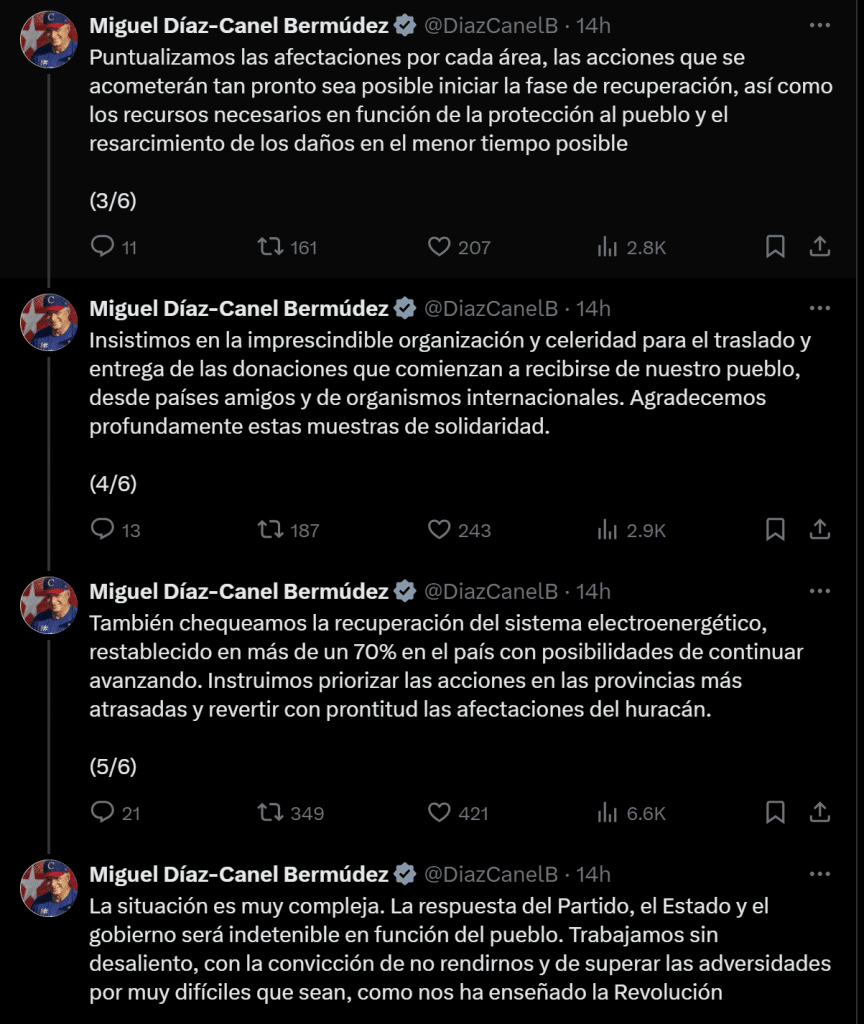Open more options on the (3/6) tweet

pos(819,25)
